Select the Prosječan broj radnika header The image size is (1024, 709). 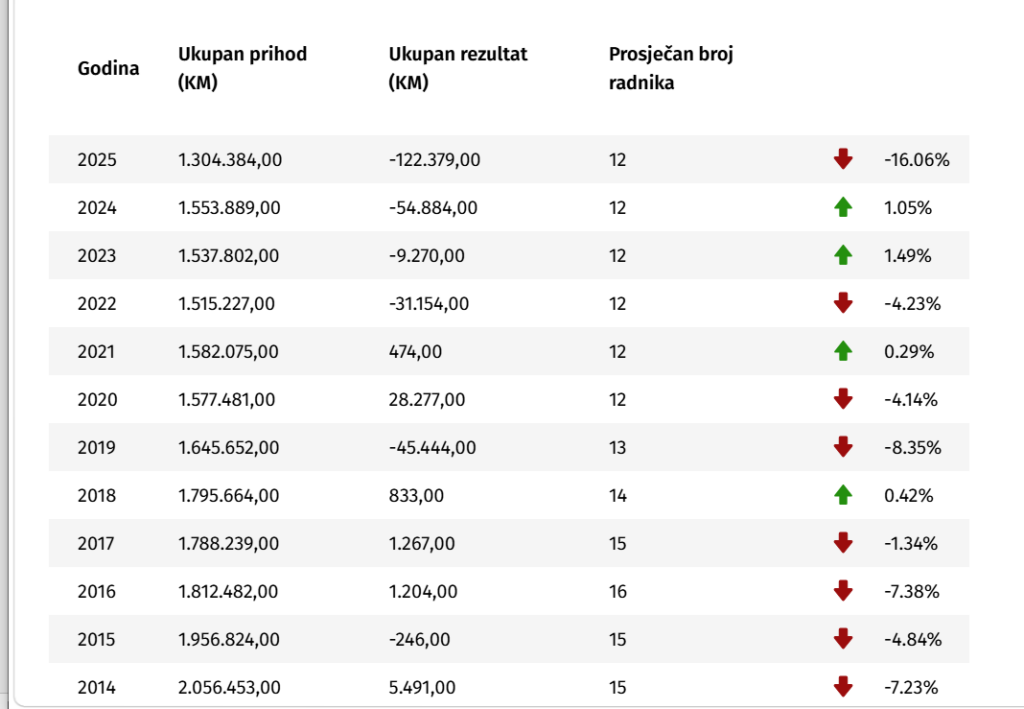pyautogui.click(x=671, y=68)
